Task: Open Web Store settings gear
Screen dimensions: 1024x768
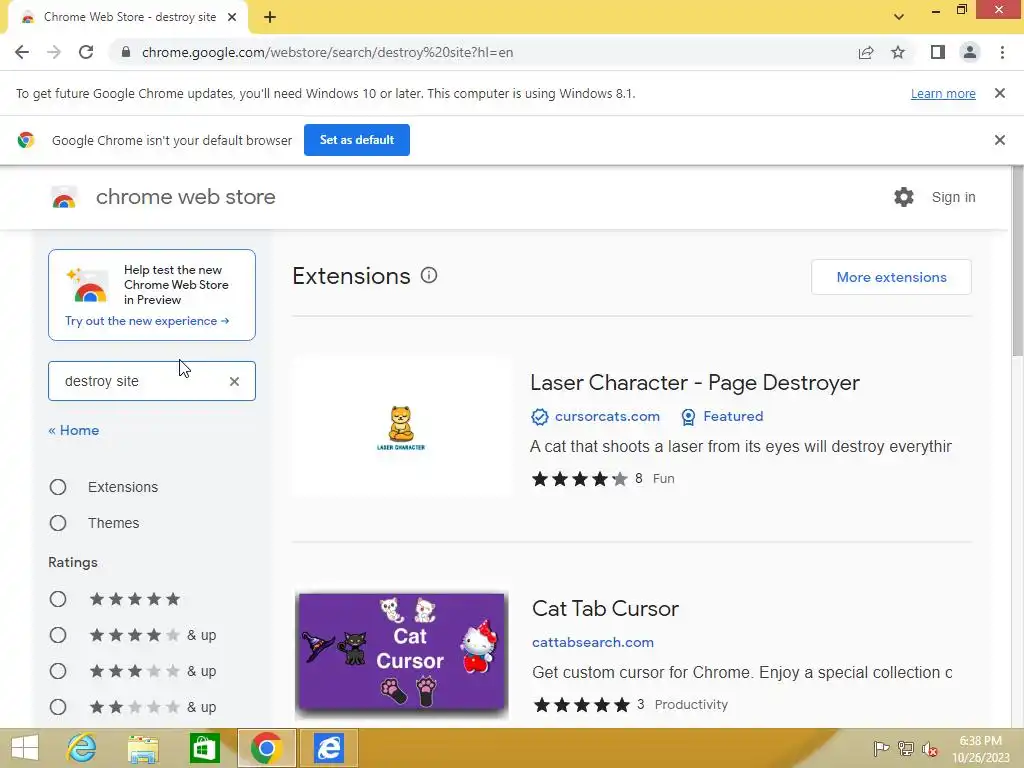Action: [x=904, y=197]
